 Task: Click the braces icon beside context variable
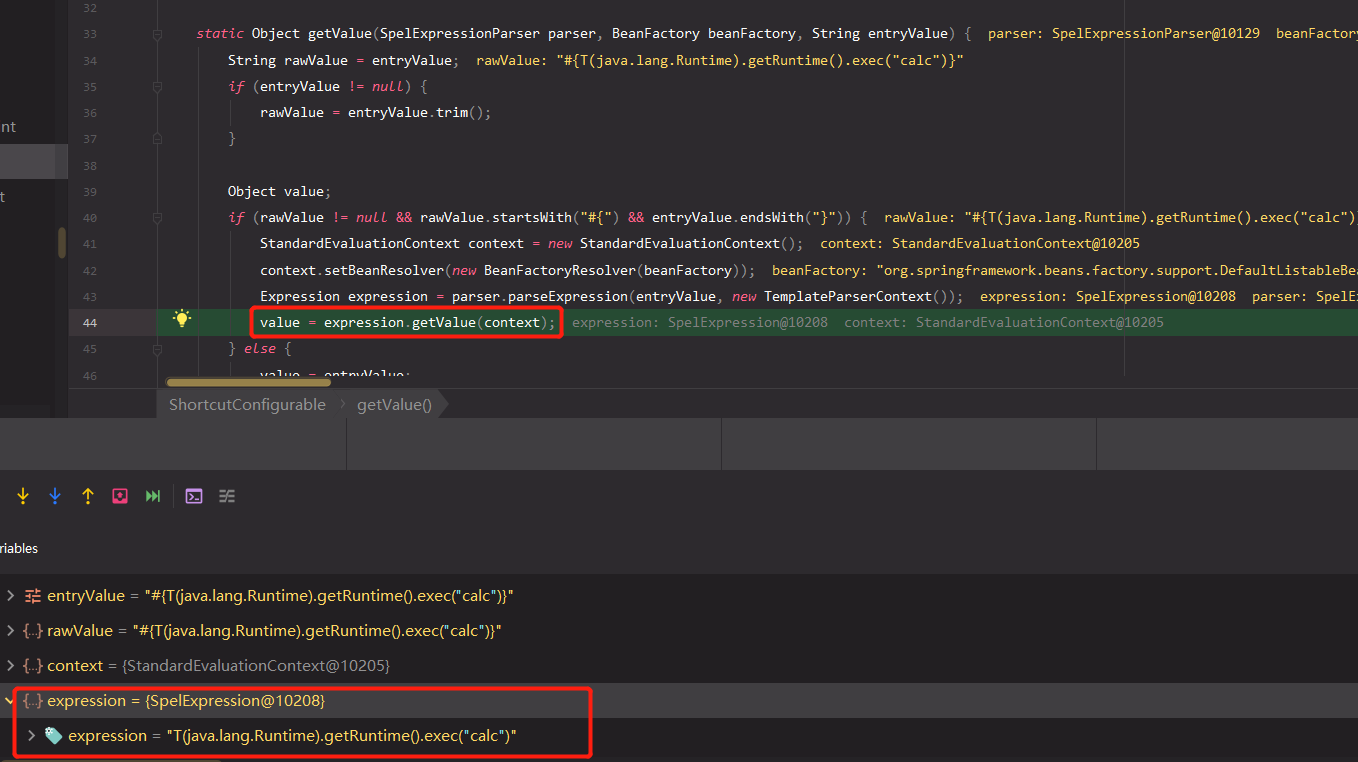33,665
